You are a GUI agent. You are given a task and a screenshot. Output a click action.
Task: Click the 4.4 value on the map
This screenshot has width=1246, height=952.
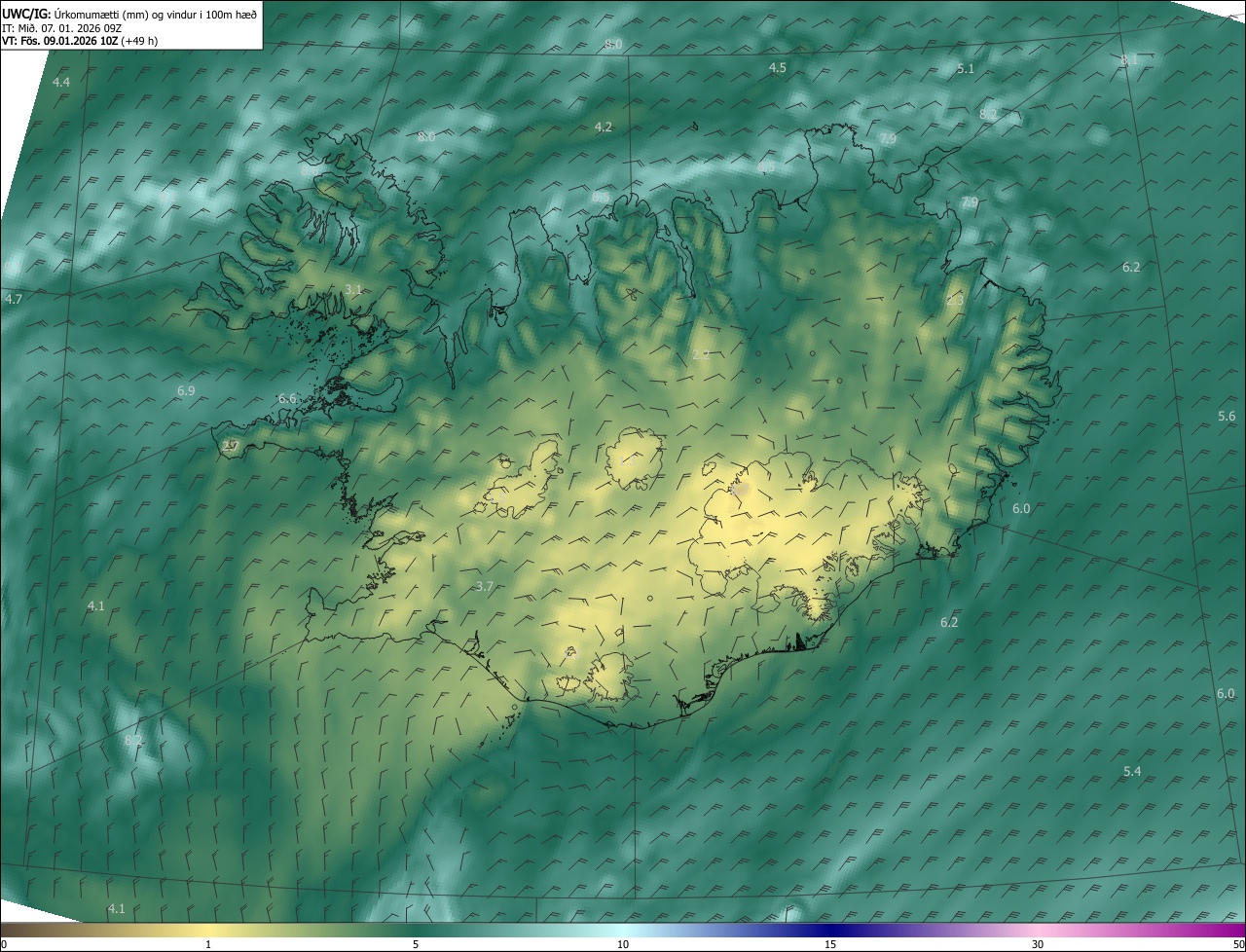pos(61,83)
